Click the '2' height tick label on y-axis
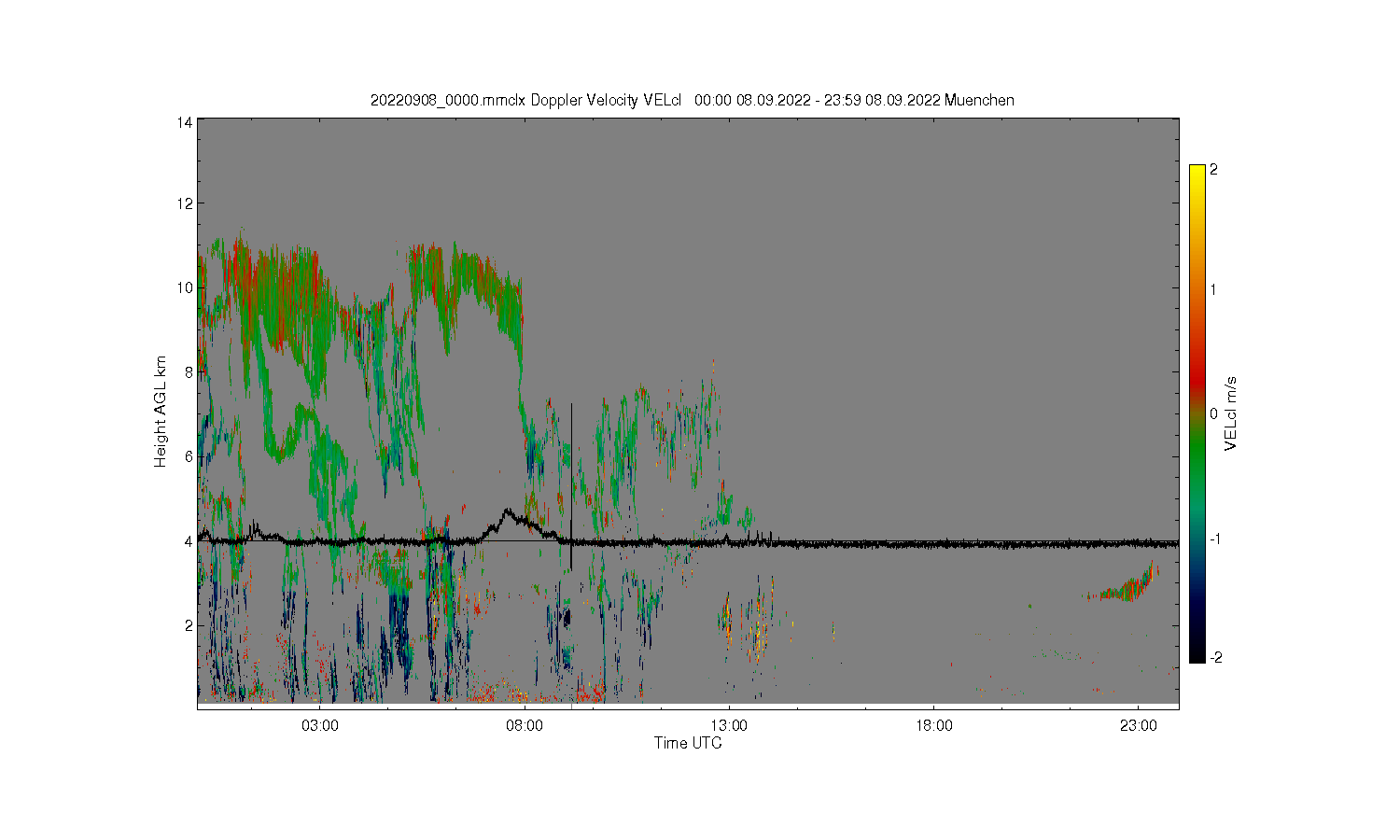 [x=189, y=625]
